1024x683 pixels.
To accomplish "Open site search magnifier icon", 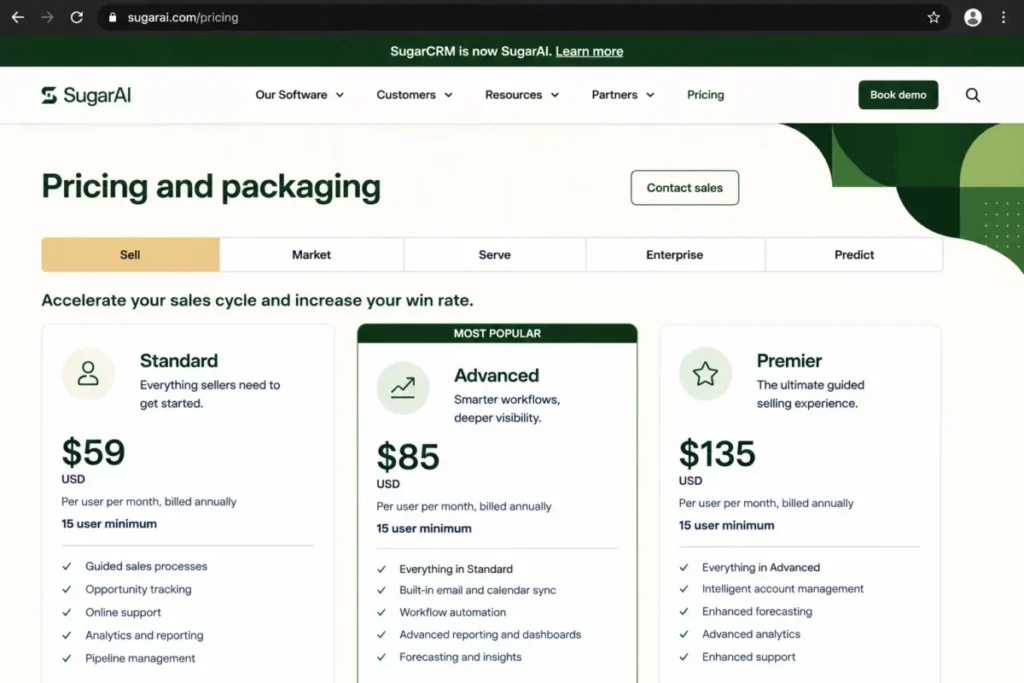I will 972,95.
